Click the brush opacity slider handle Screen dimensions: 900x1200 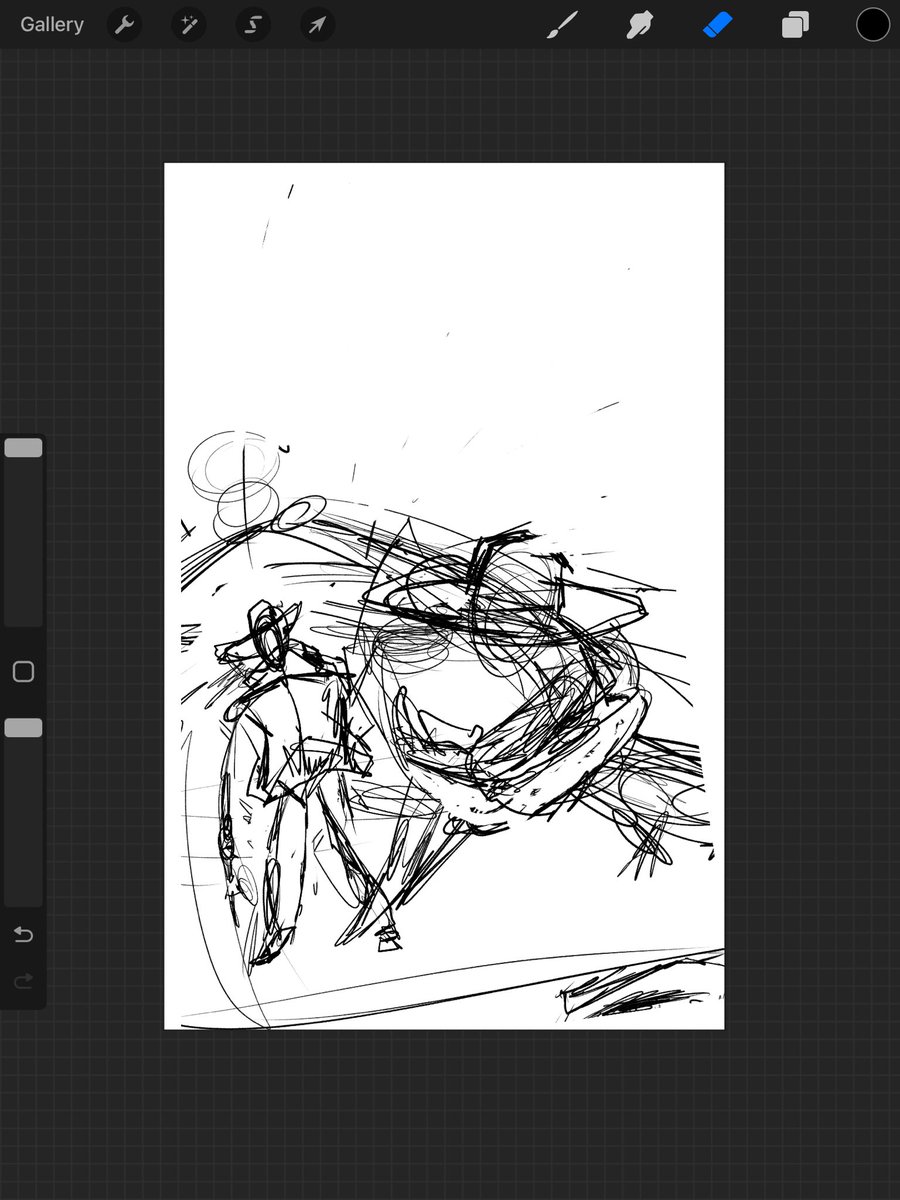[x=23, y=728]
